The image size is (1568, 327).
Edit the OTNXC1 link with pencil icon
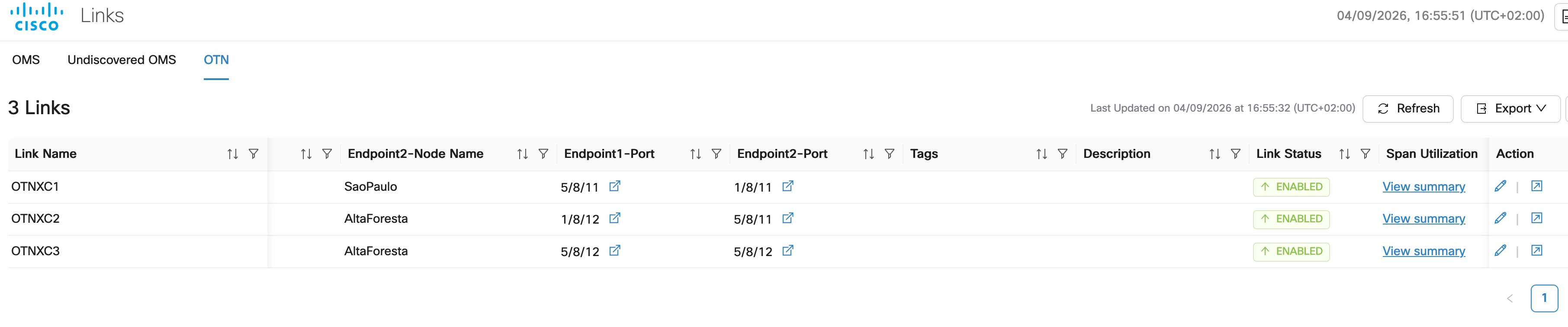[x=1501, y=186]
